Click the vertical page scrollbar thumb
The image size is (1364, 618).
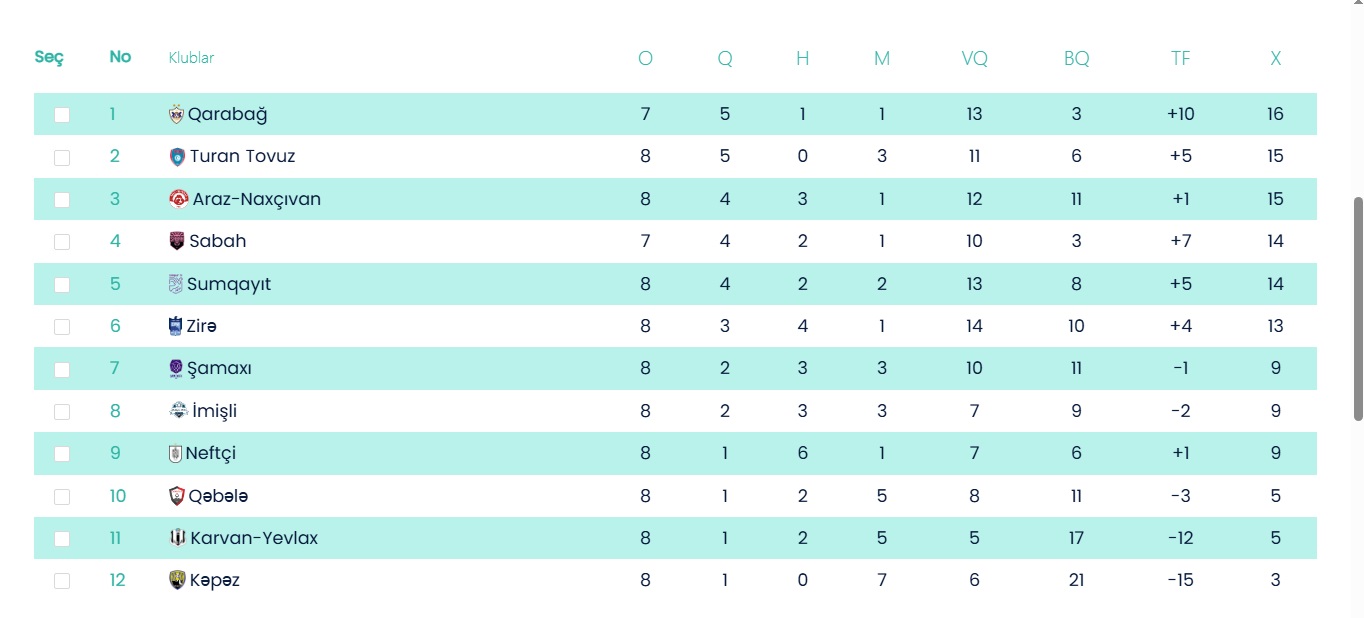point(1357,308)
